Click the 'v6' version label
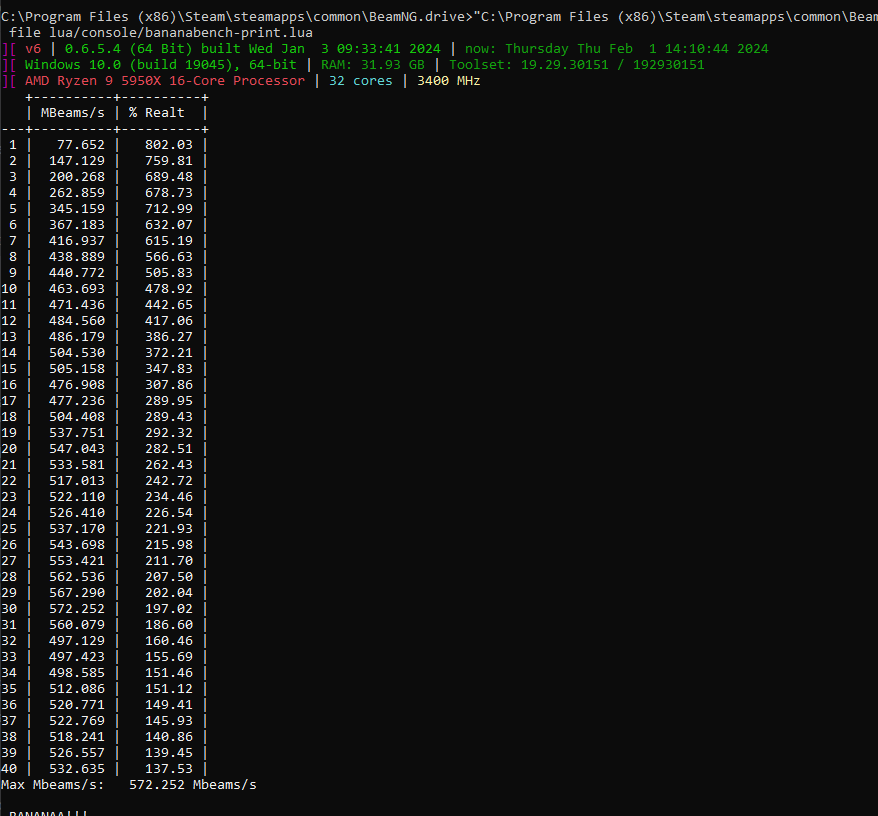 (33, 49)
